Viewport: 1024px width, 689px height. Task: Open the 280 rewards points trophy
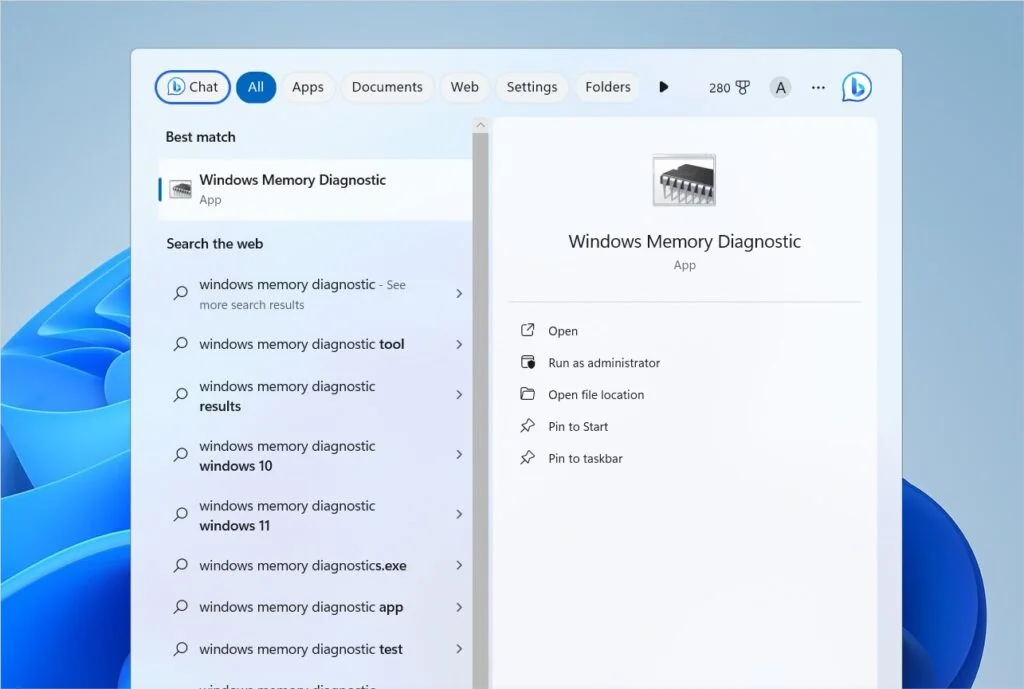[729, 88]
